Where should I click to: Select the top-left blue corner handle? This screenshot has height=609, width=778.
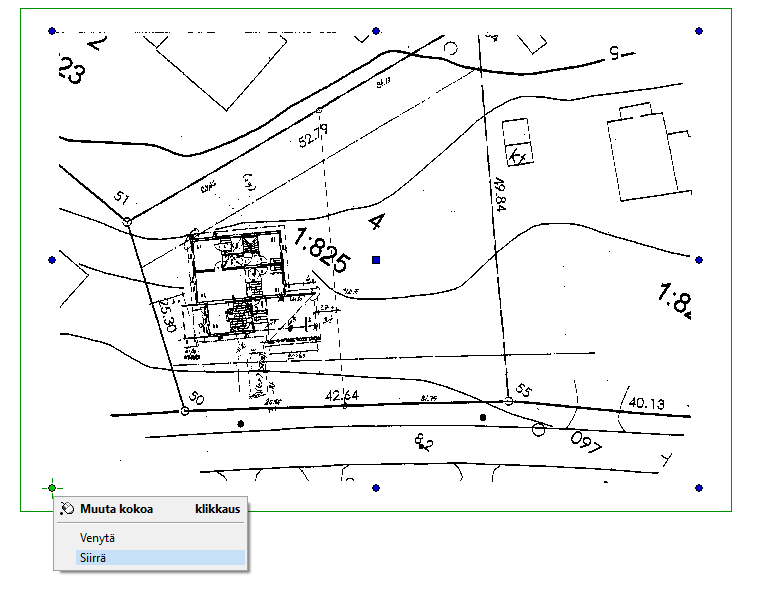click(x=52, y=32)
